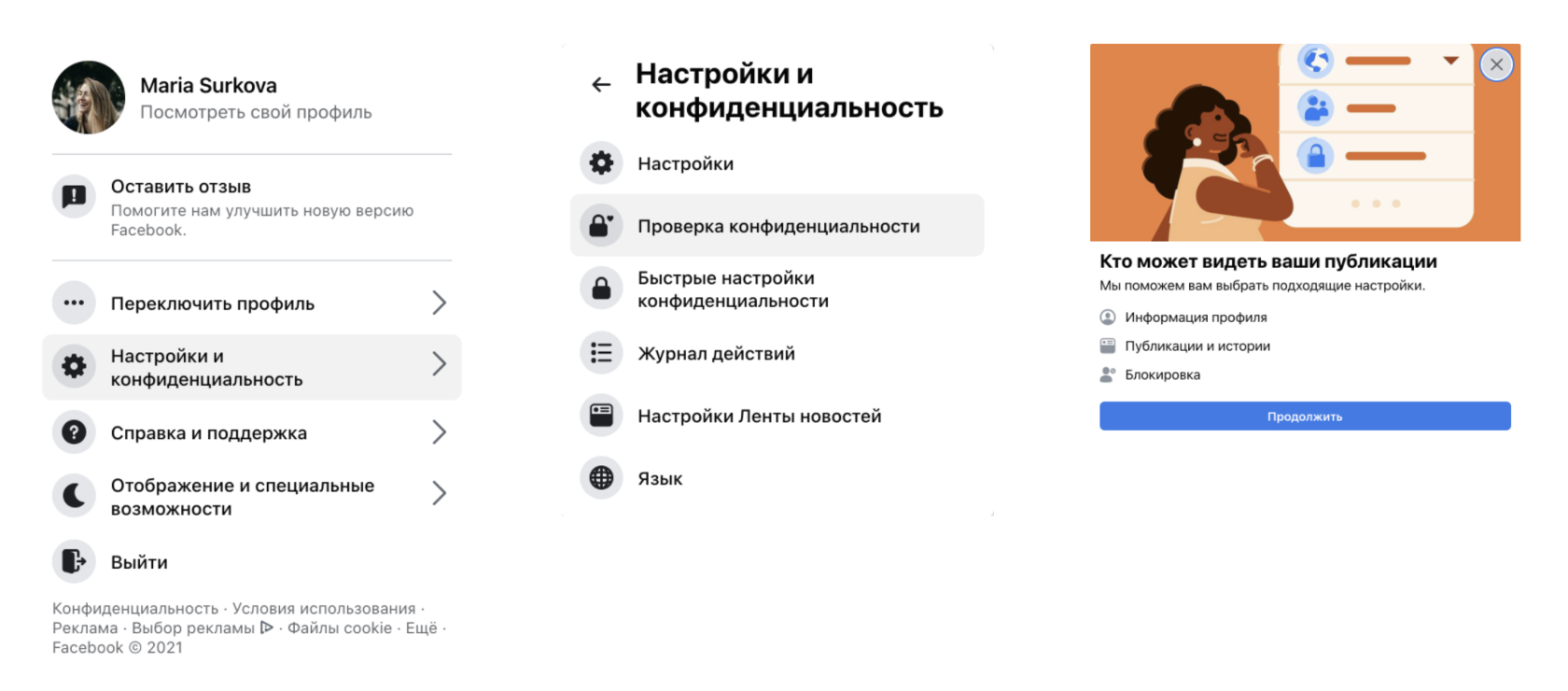Open 'Реклама' footer link
Screen dimensions: 1568x691
85,628
